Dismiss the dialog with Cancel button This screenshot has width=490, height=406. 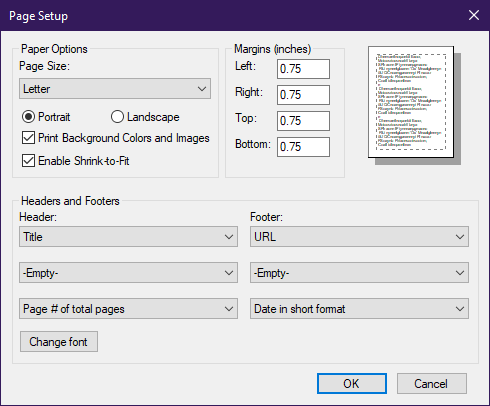431,384
